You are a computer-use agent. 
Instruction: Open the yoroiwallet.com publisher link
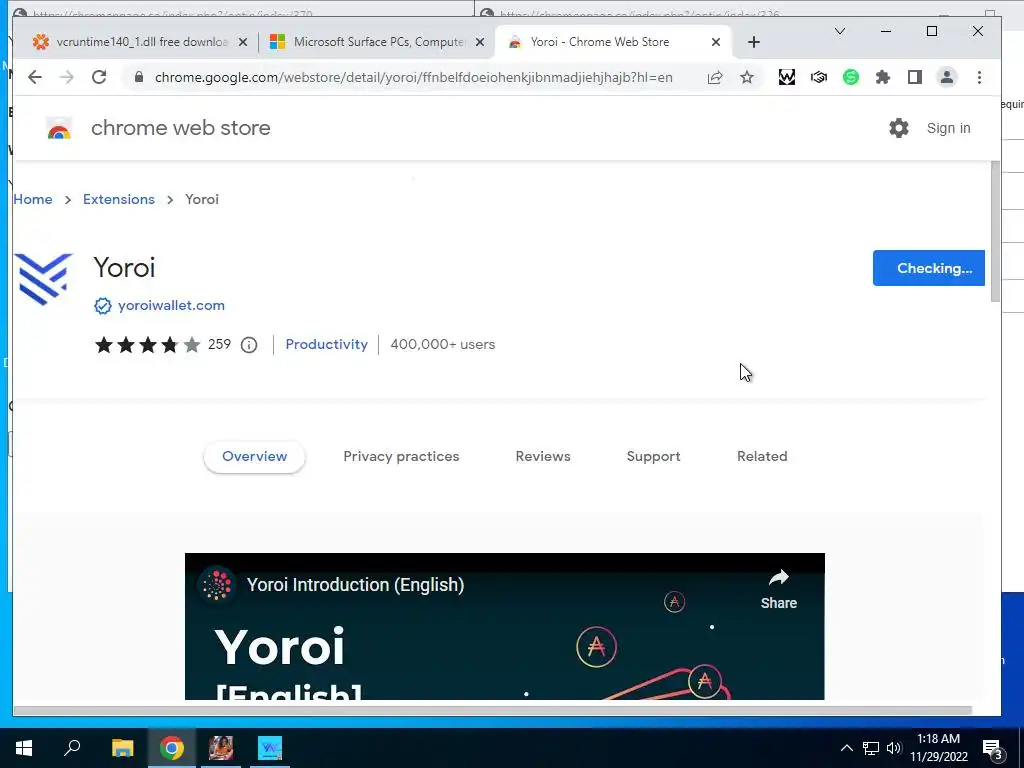click(x=171, y=306)
